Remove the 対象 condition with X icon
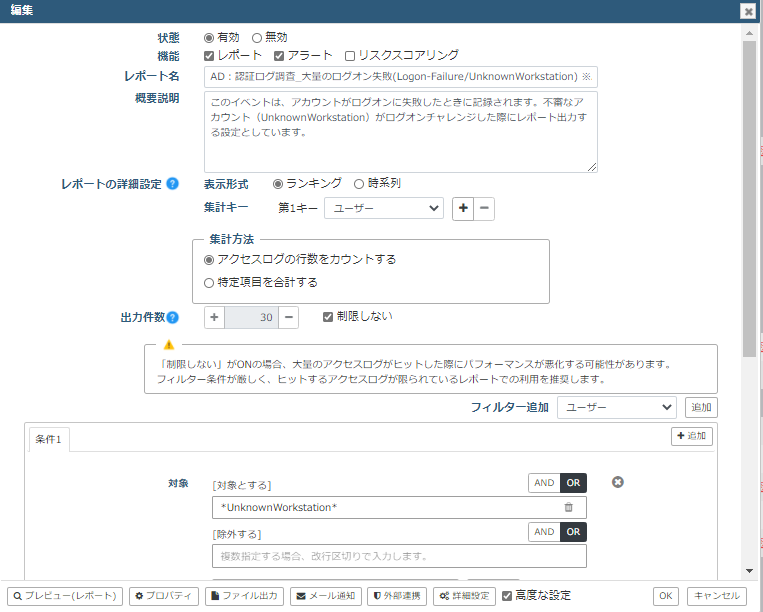763x612 pixels. click(618, 483)
